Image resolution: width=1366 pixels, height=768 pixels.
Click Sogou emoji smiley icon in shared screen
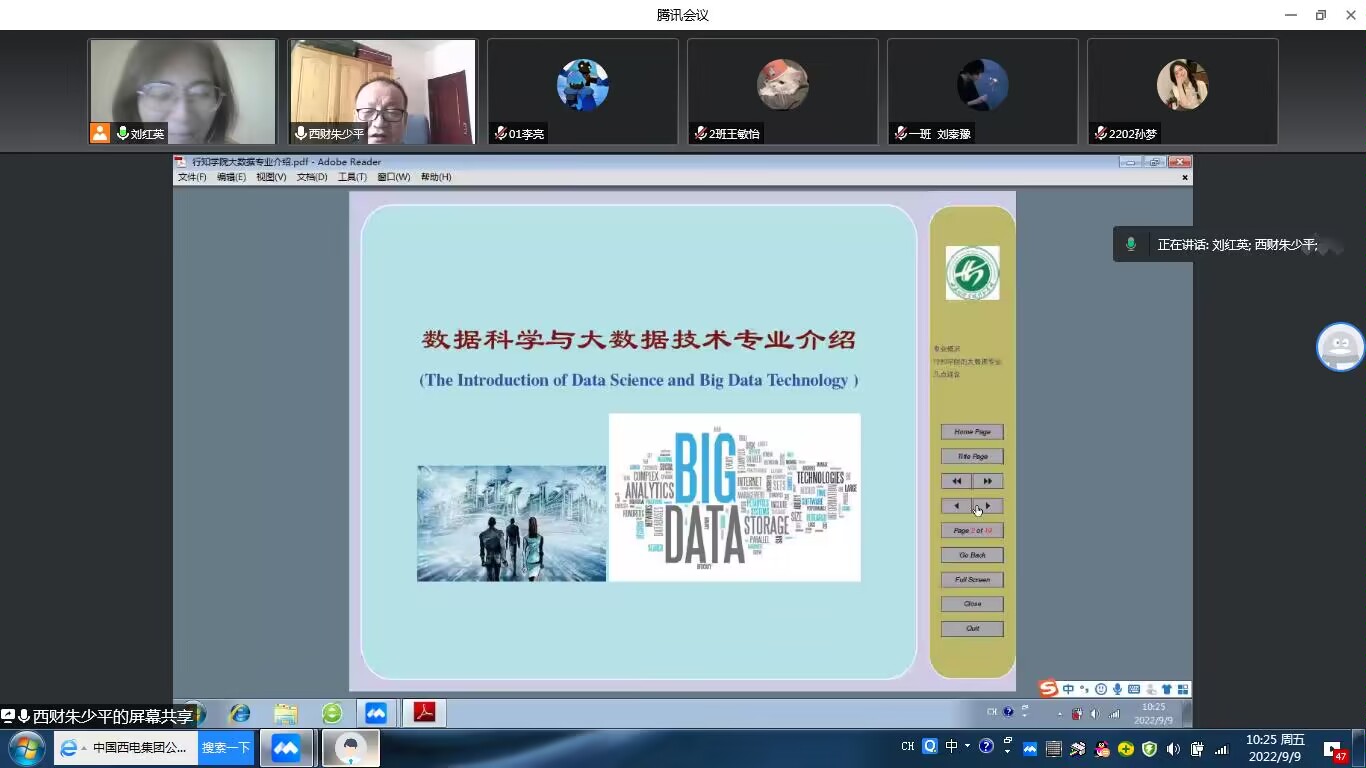tap(1101, 689)
